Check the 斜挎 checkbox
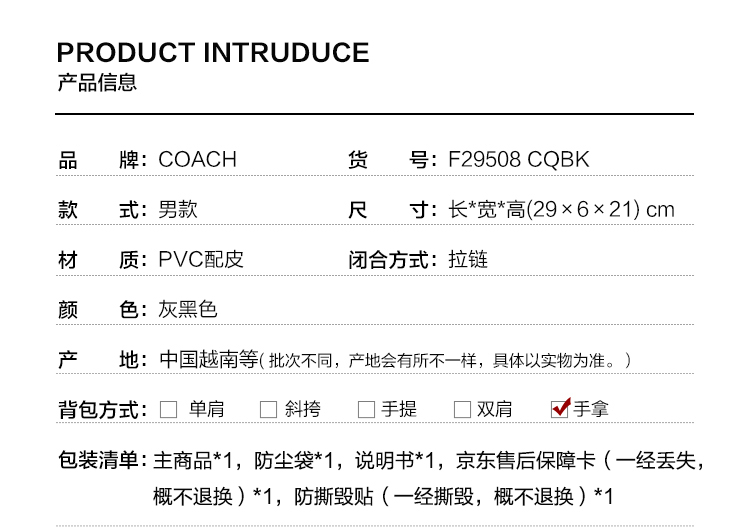Viewport: 750px width, 527px height. (268, 409)
